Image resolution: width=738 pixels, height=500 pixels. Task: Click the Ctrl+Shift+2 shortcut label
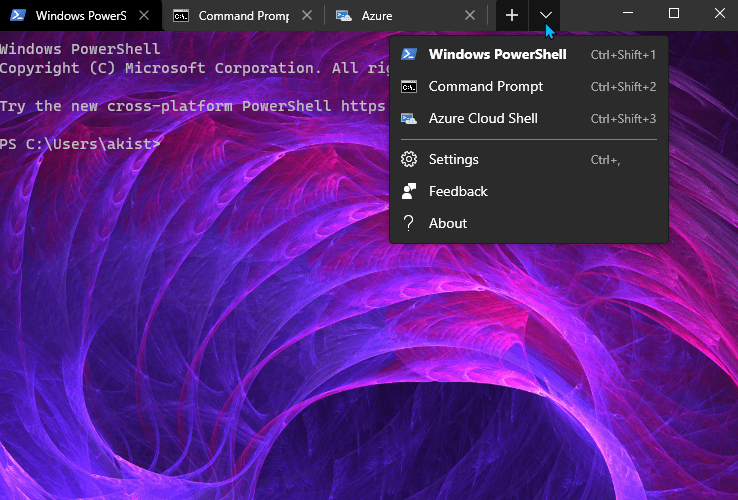coord(623,87)
